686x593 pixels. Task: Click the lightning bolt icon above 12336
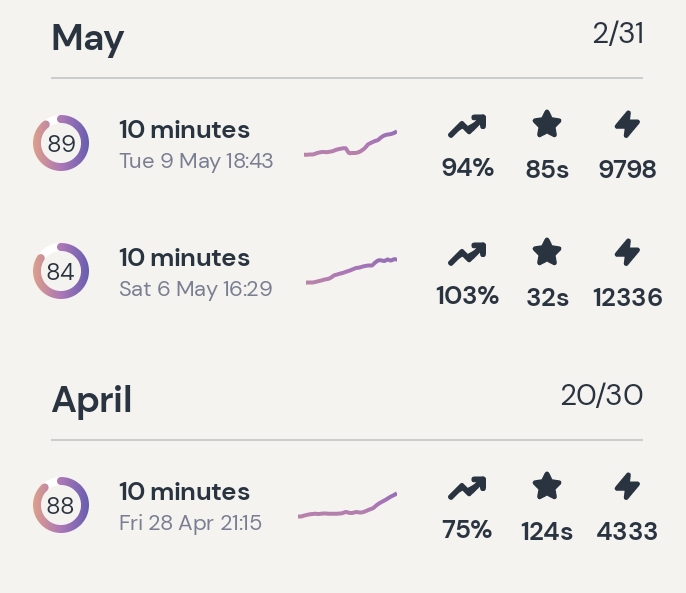tap(627, 253)
